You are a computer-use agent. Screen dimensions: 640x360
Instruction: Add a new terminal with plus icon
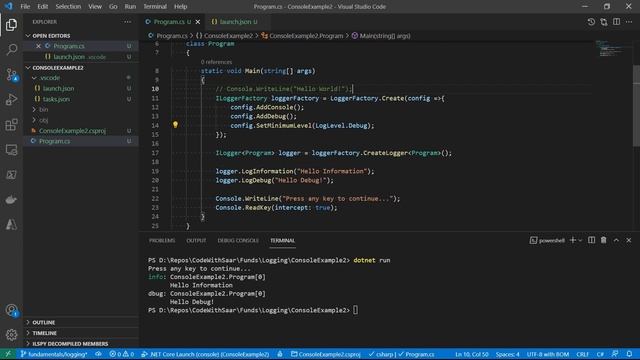pyautogui.click(x=573, y=240)
